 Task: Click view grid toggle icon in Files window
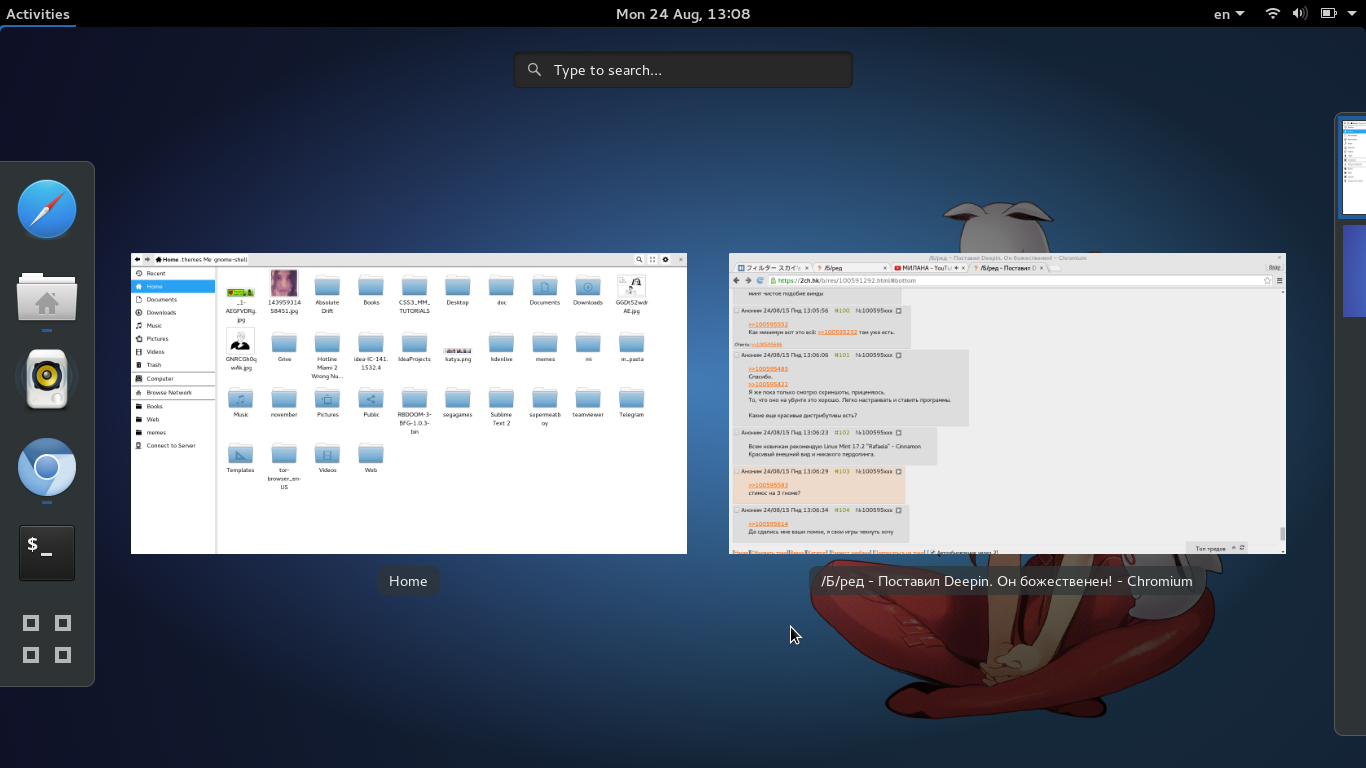click(x=652, y=259)
